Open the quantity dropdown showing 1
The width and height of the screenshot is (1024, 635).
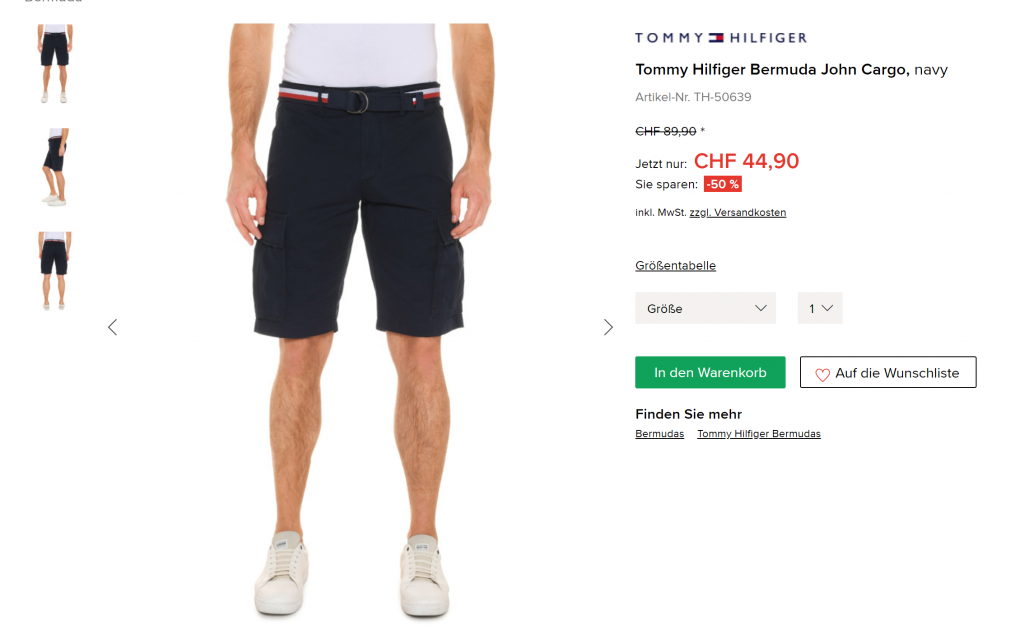tap(820, 308)
